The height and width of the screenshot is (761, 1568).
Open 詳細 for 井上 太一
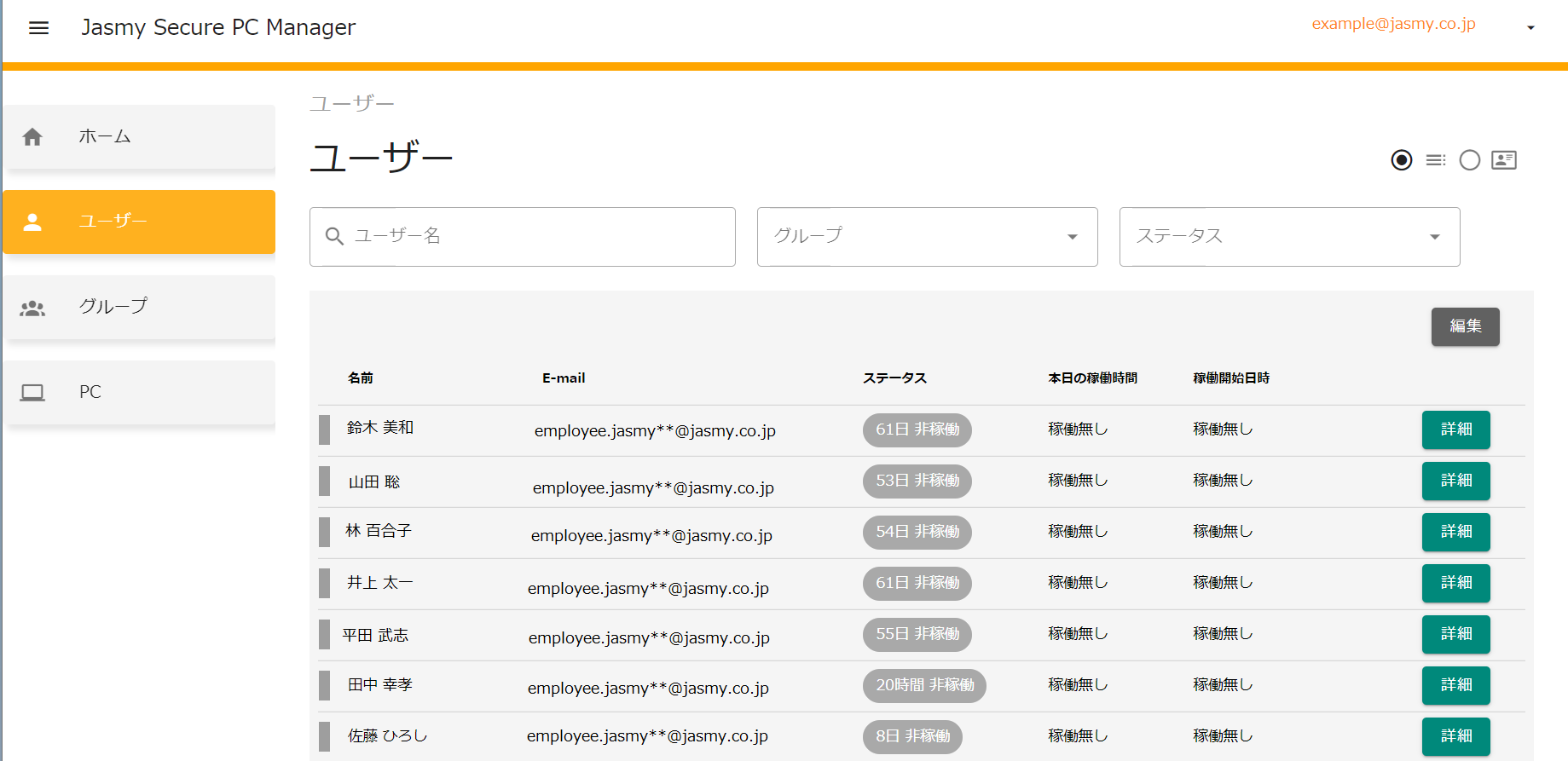1456,583
